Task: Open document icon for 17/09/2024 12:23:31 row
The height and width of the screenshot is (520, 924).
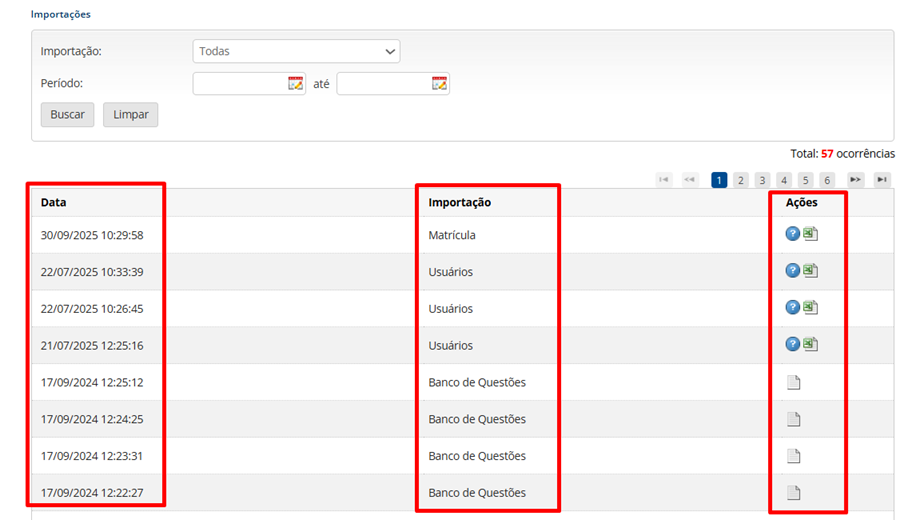Action: pyautogui.click(x=794, y=456)
